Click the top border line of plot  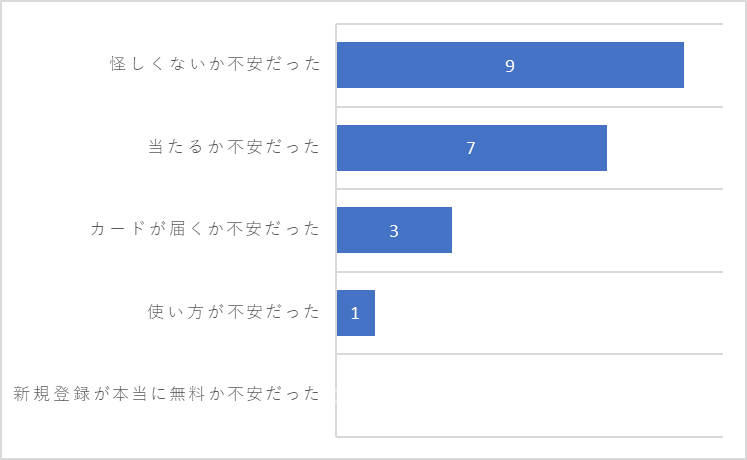(530, 24)
